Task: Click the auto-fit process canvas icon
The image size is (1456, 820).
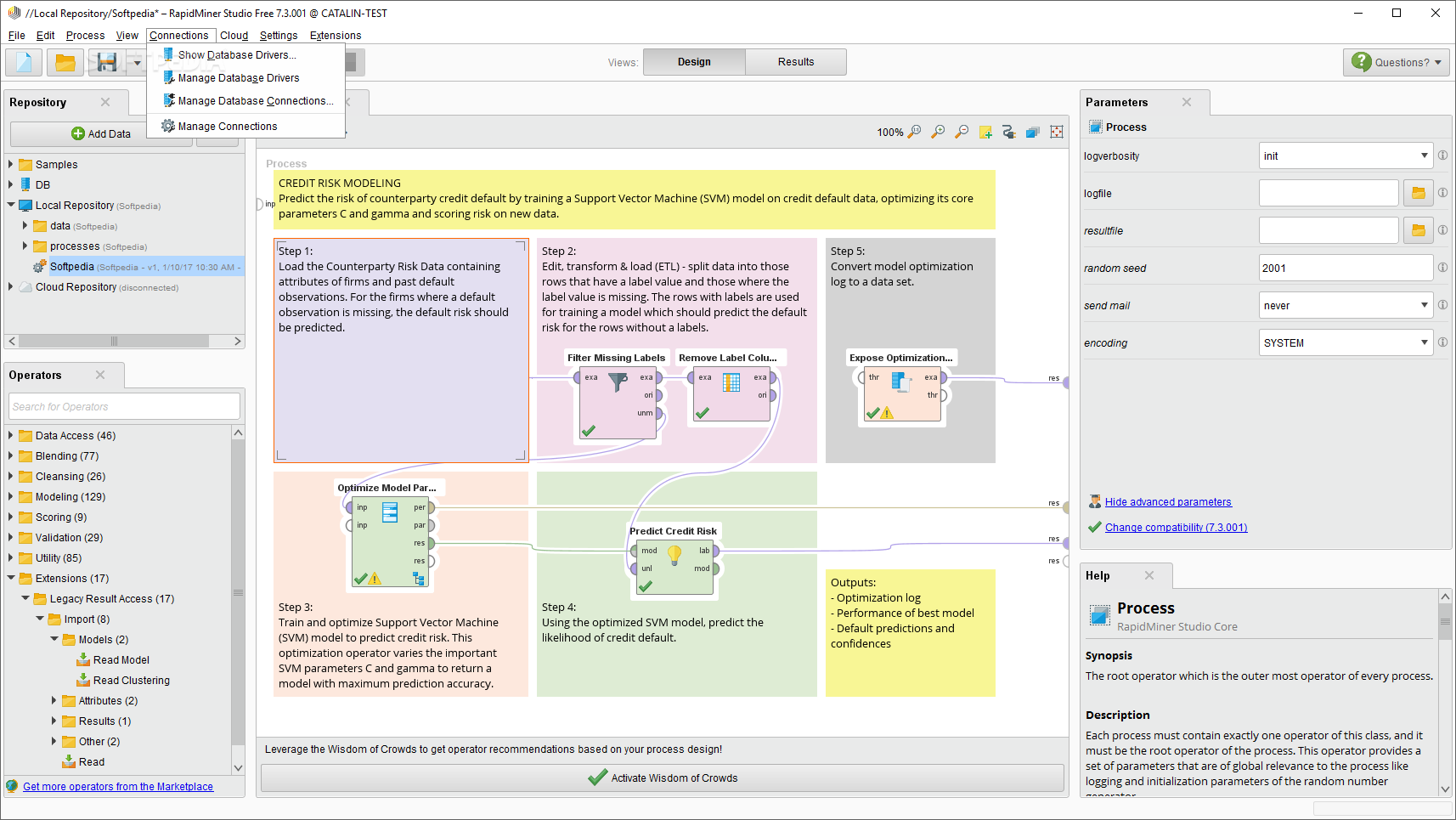Action: (x=1057, y=132)
